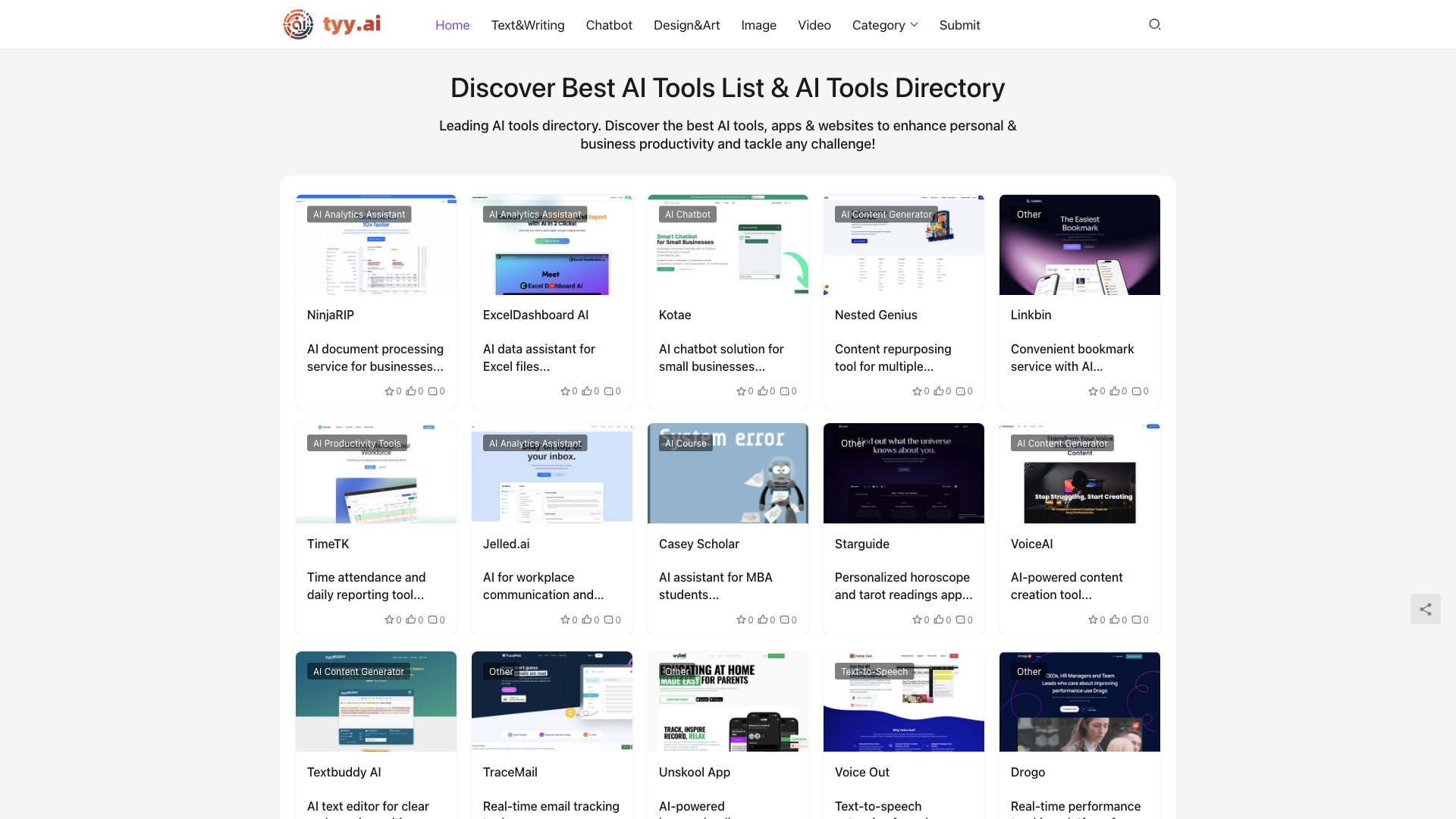The height and width of the screenshot is (819, 1456).
Task: Click the tyy.ai logo icon
Action: tap(297, 24)
